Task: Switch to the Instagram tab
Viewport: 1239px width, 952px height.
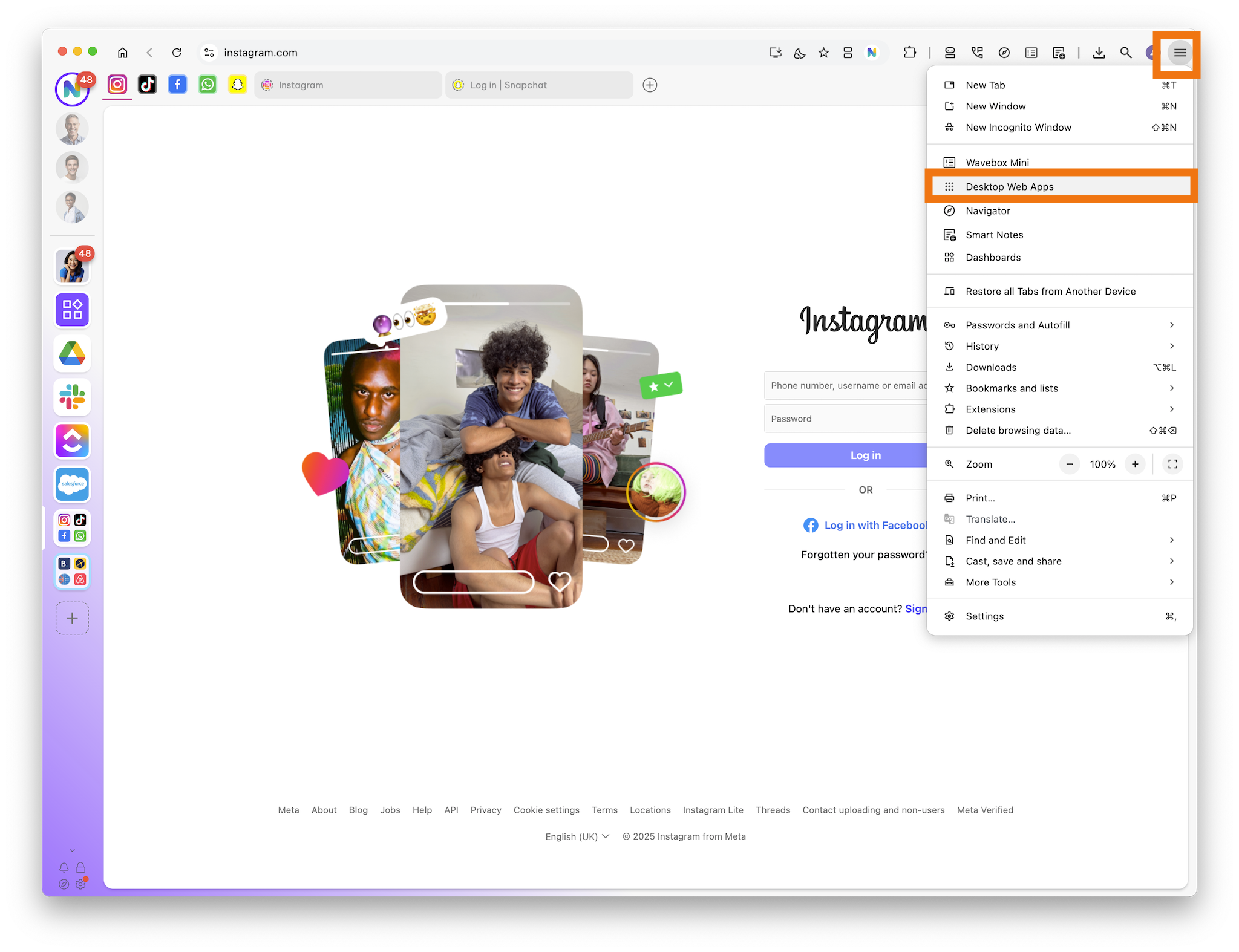Action: tap(348, 85)
